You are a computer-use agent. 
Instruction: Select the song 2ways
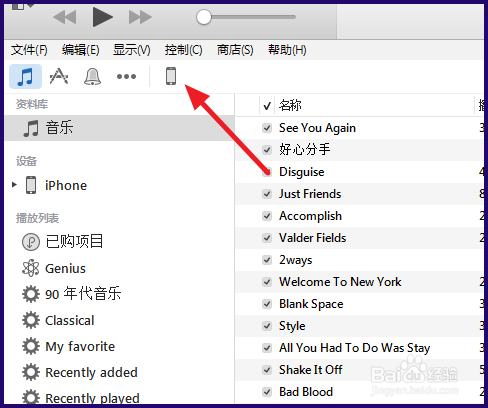296,260
